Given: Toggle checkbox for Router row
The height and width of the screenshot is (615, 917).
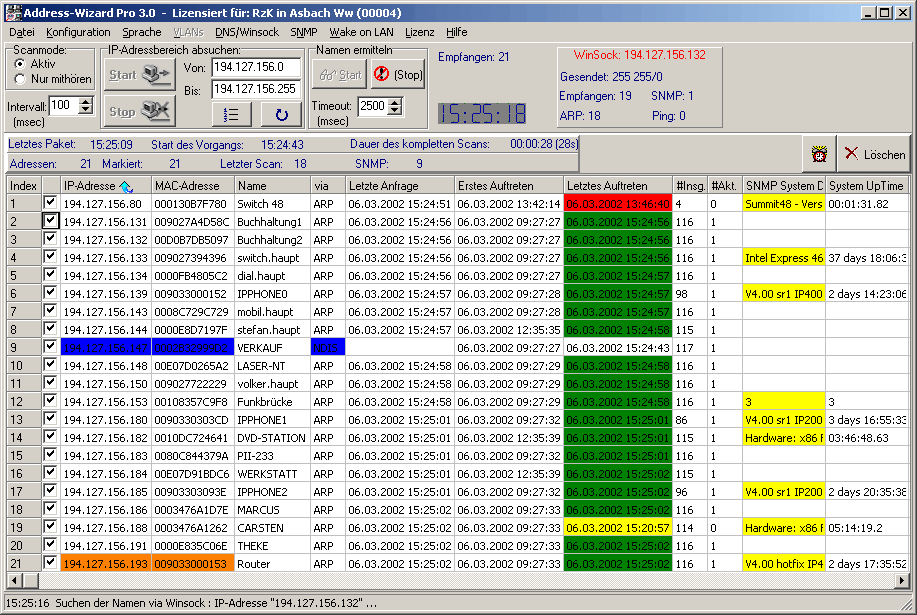Looking at the screenshot, I should click(x=50, y=563).
